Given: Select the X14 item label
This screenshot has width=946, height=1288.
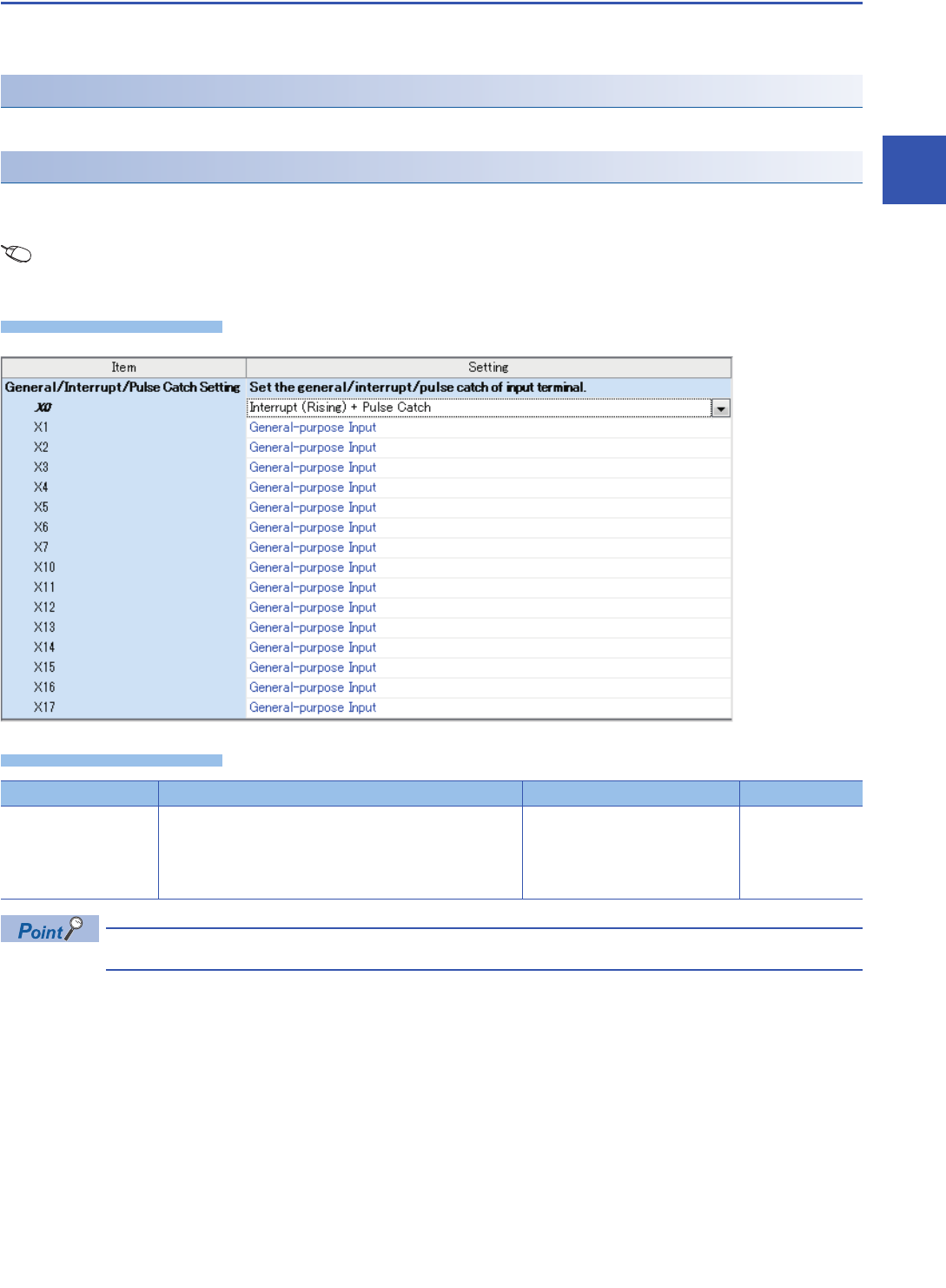Looking at the screenshot, I should [x=44, y=647].
